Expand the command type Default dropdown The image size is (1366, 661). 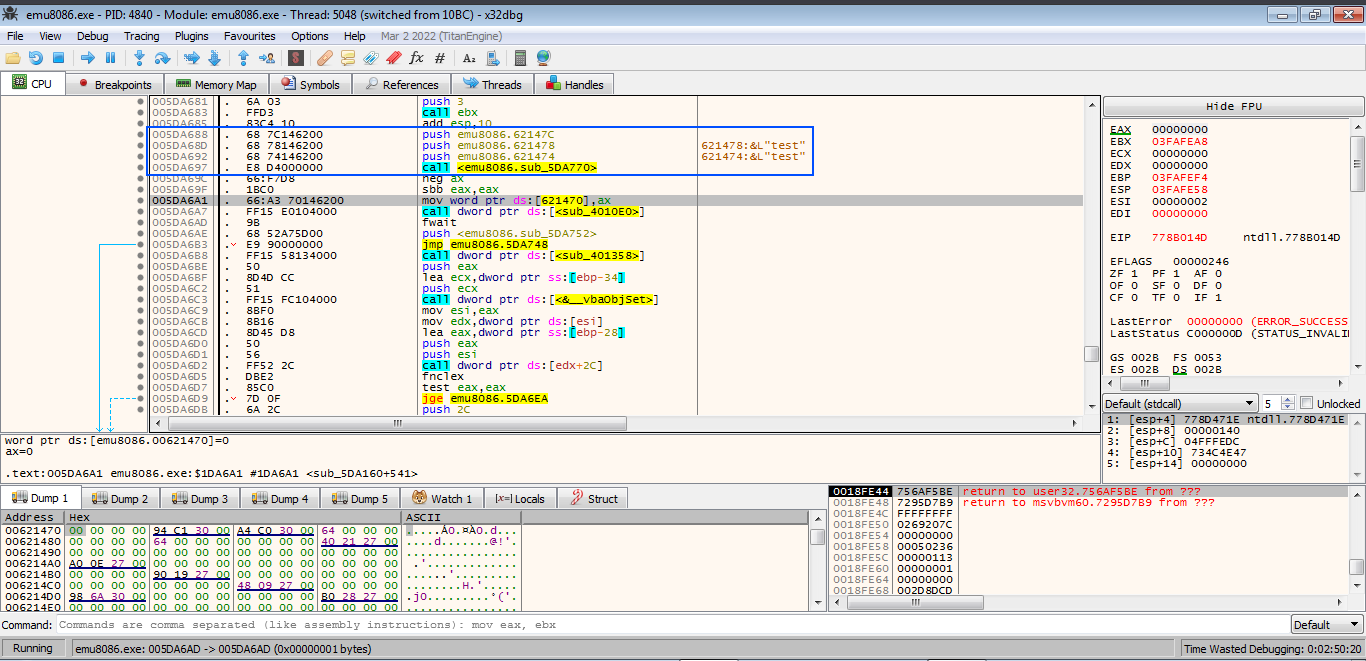(1325, 625)
